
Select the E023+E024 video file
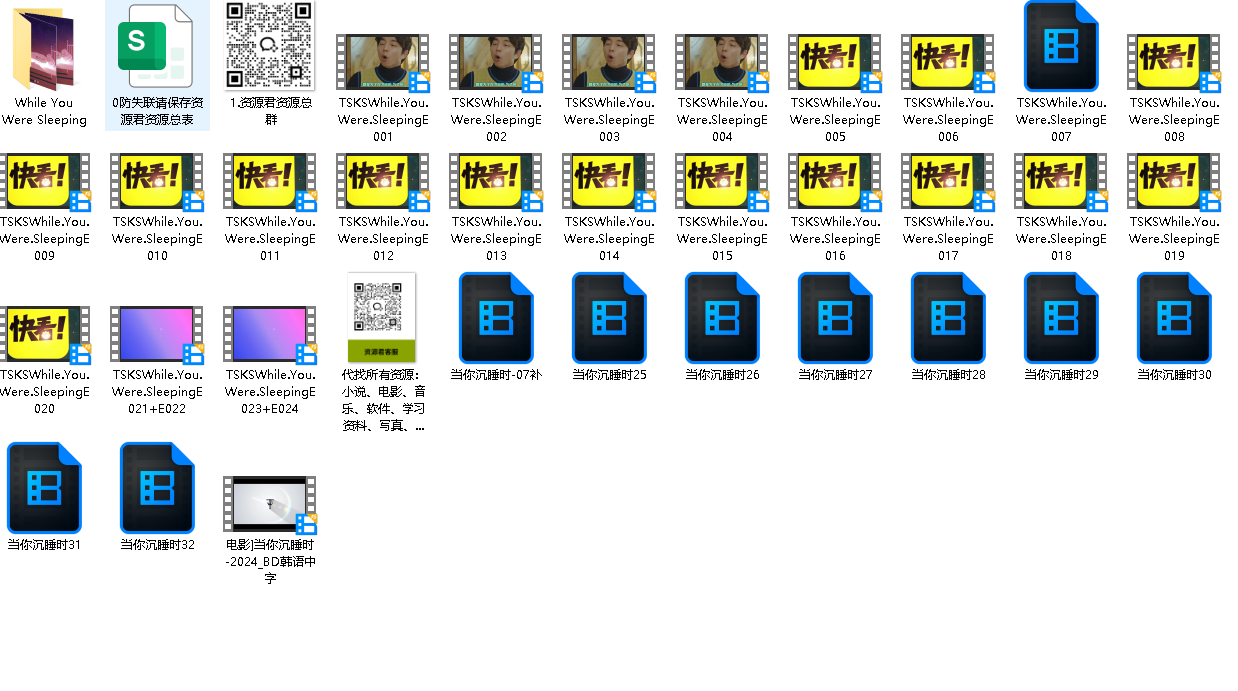tap(269, 334)
